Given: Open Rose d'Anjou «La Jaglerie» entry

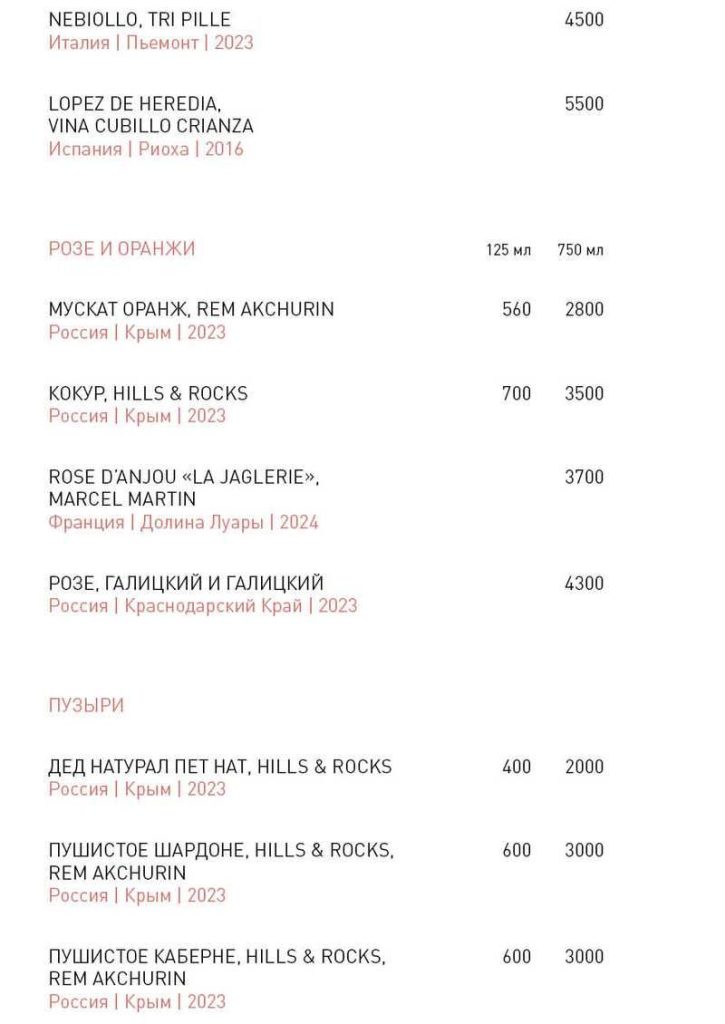Looking at the screenshot, I should tap(183, 488).
